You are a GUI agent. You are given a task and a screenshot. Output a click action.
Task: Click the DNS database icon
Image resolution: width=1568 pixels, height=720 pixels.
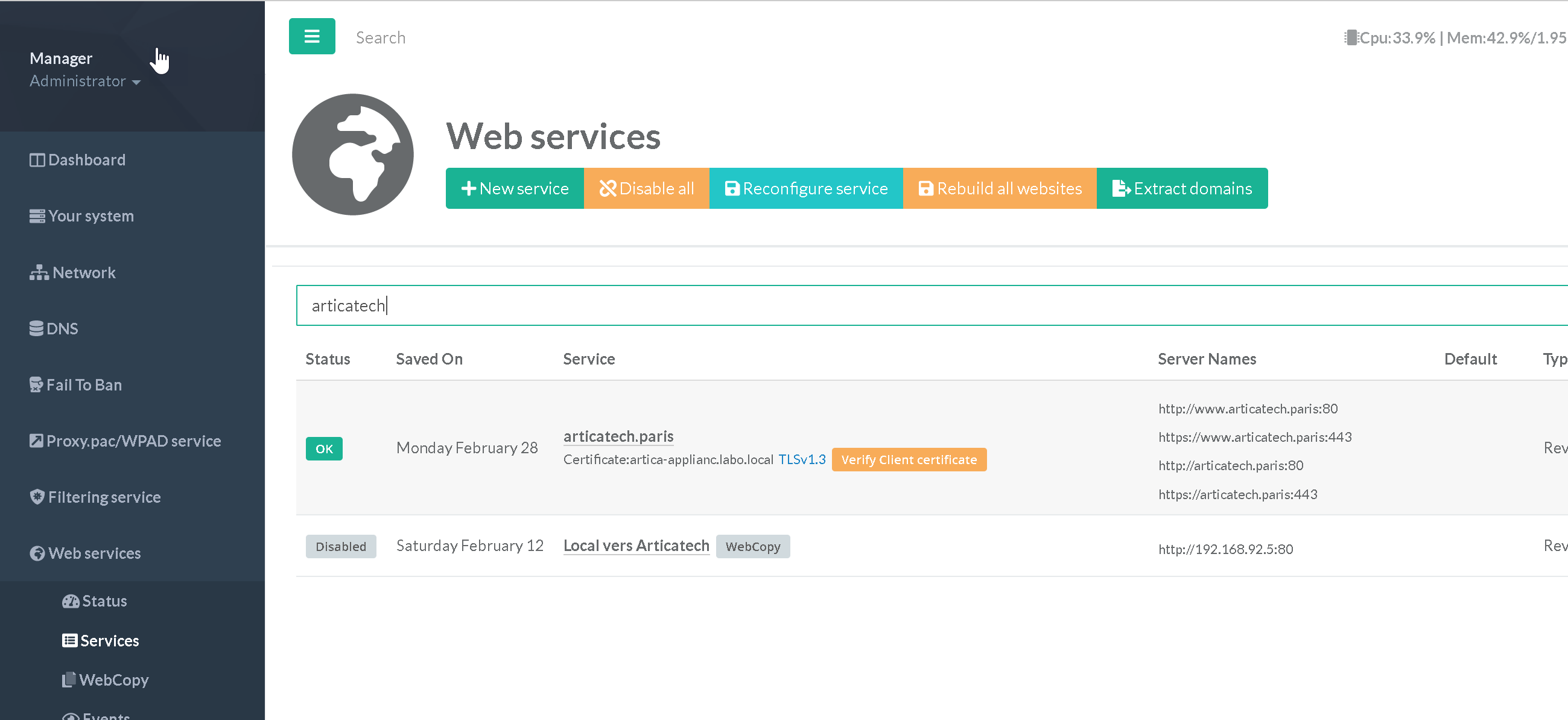pyautogui.click(x=37, y=329)
